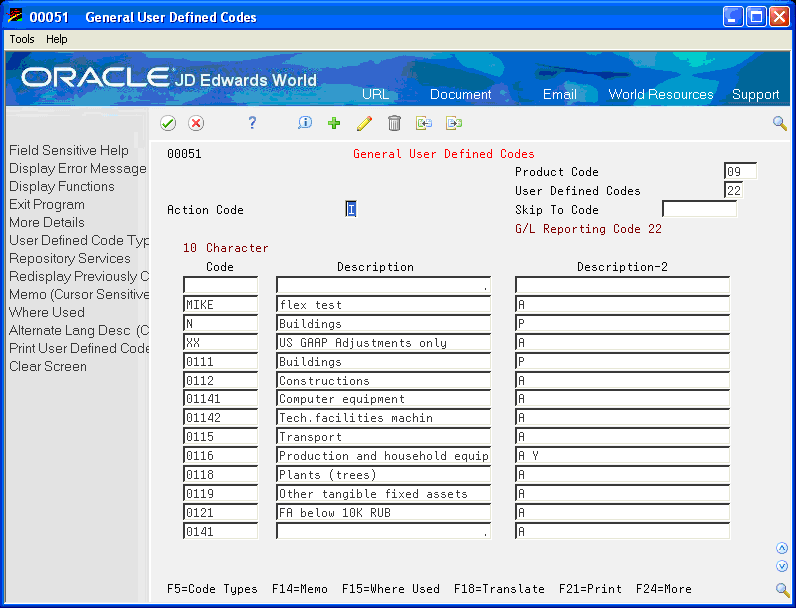Screen dimensions: 796x608
Task: Select Where Used in sidebar
Action: [47, 312]
